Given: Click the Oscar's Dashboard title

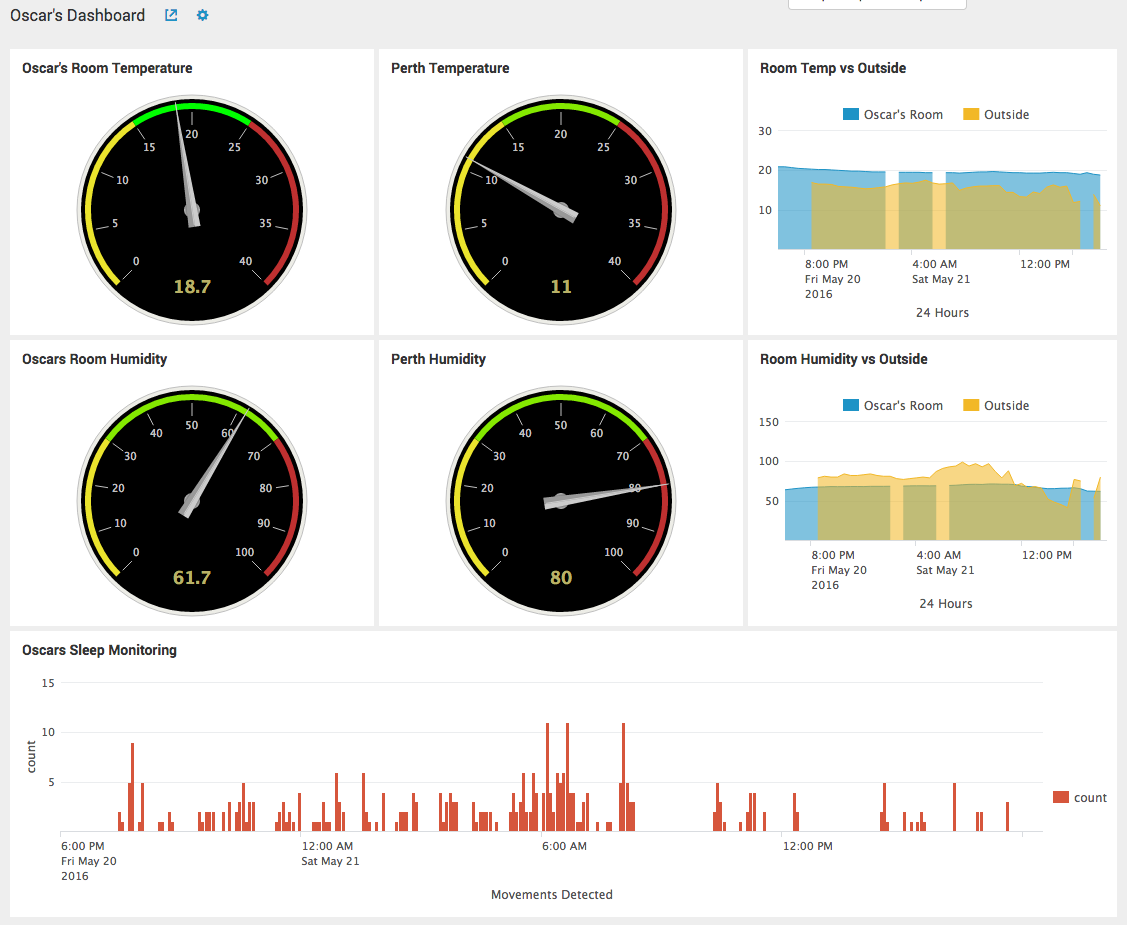Looking at the screenshot, I should point(78,15).
